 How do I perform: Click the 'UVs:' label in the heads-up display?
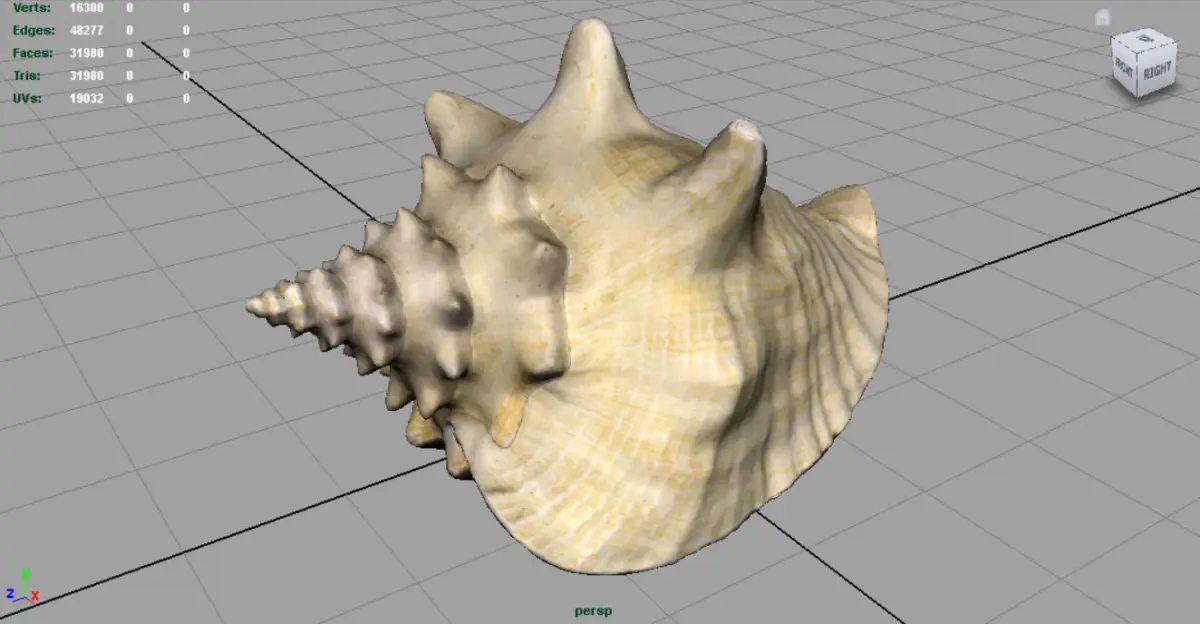pyautogui.click(x=28, y=99)
